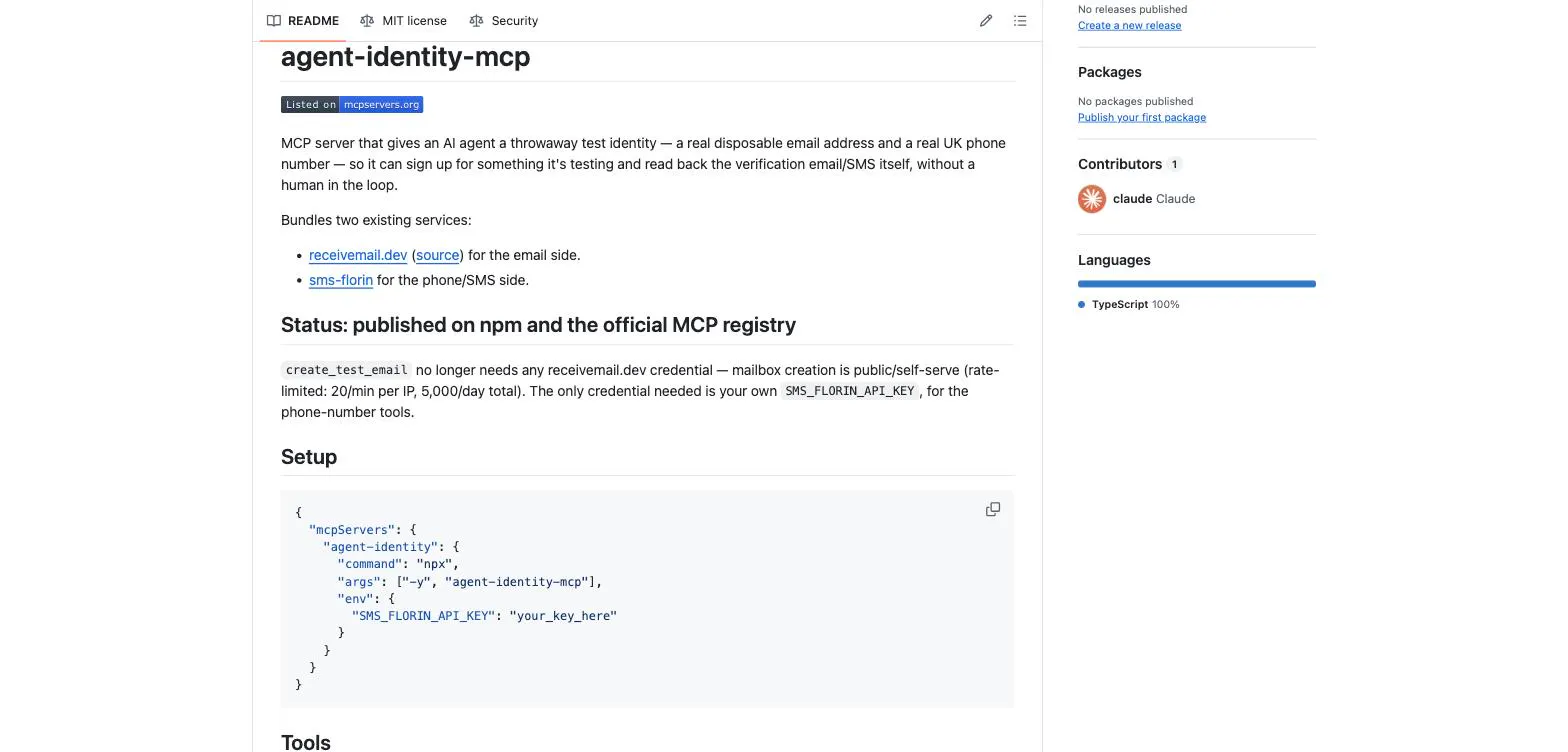Click the create_test_email inline code

coord(347,370)
